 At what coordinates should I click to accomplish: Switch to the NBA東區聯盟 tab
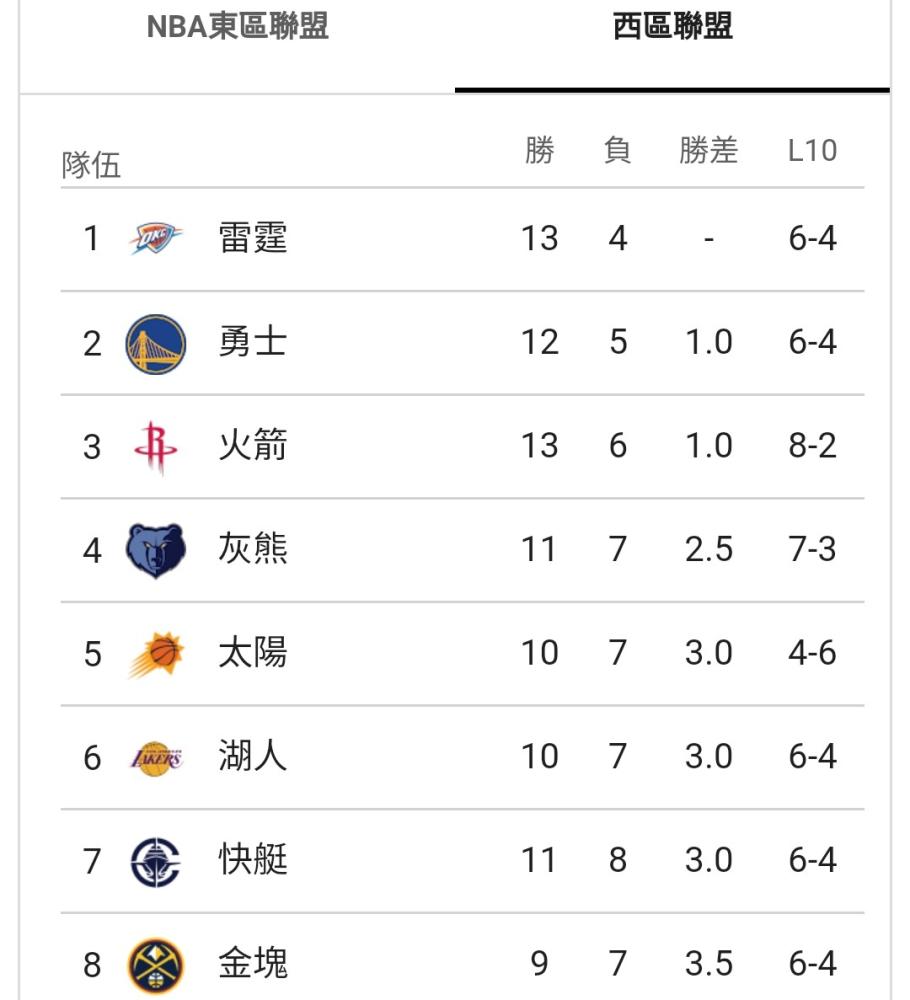237,27
